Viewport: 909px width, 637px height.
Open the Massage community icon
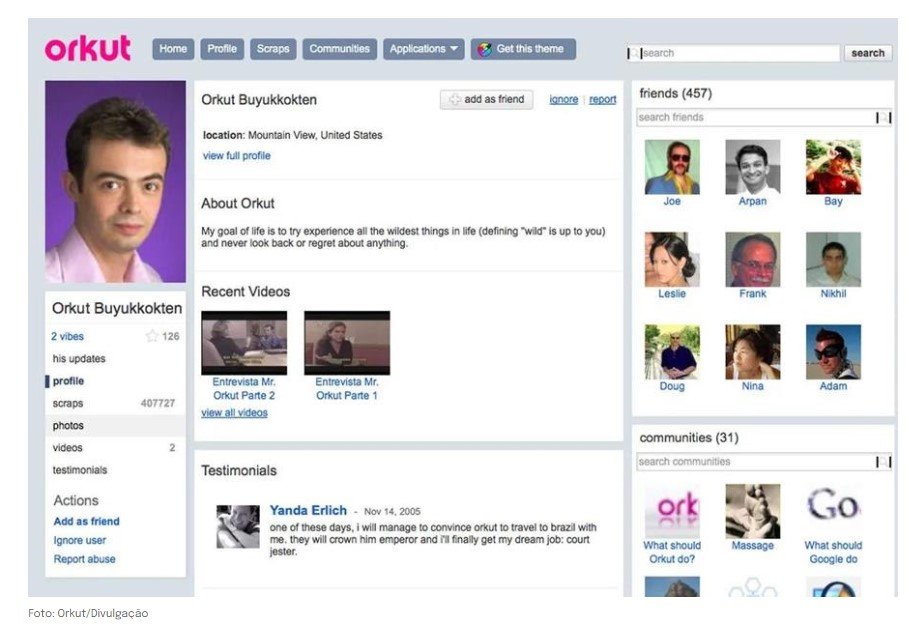point(752,511)
